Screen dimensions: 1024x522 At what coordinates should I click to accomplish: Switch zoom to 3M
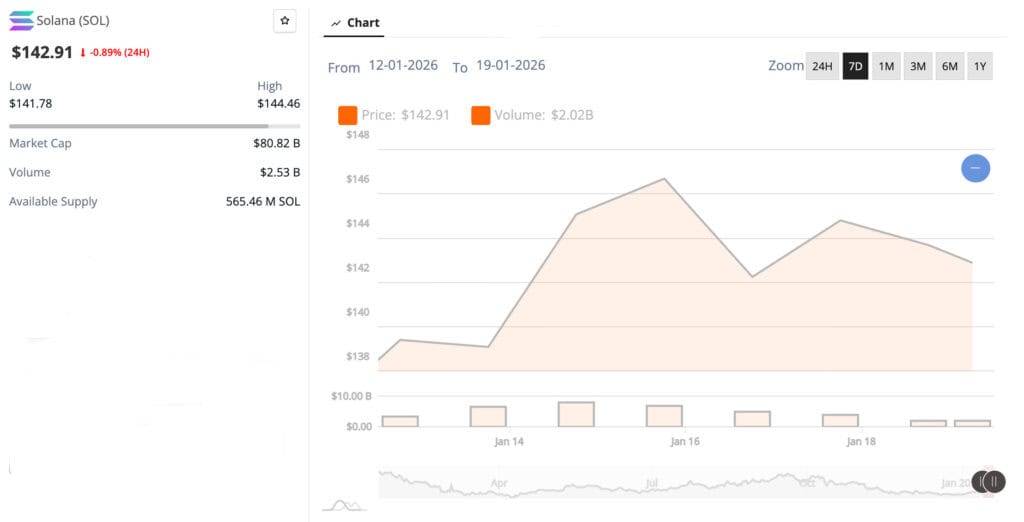pyautogui.click(x=917, y=66)
